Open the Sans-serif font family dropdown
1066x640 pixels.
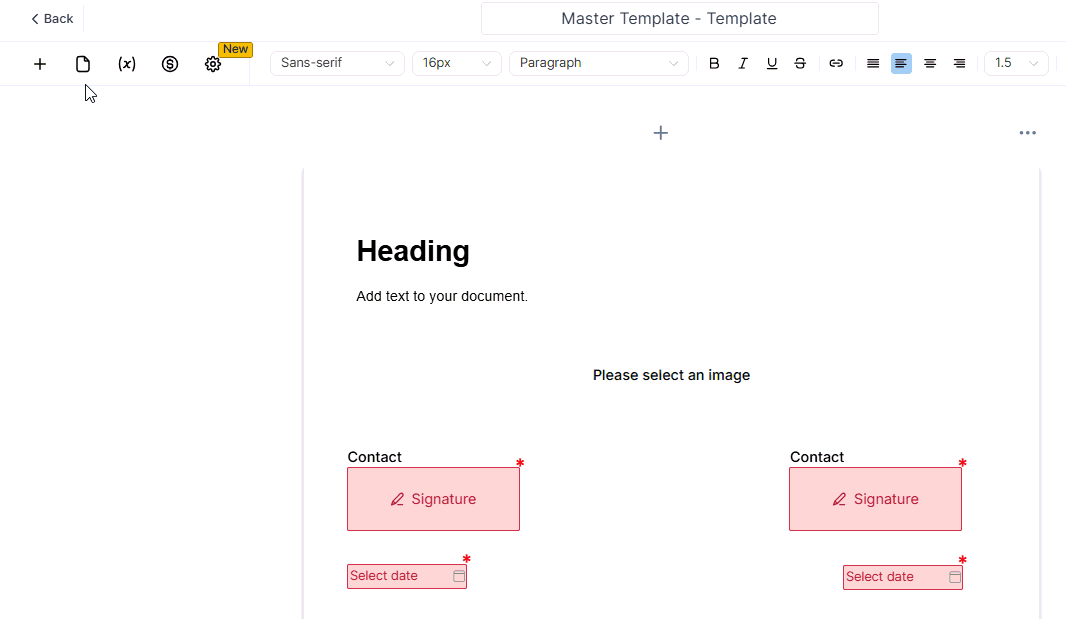click(x=337, y=63)
